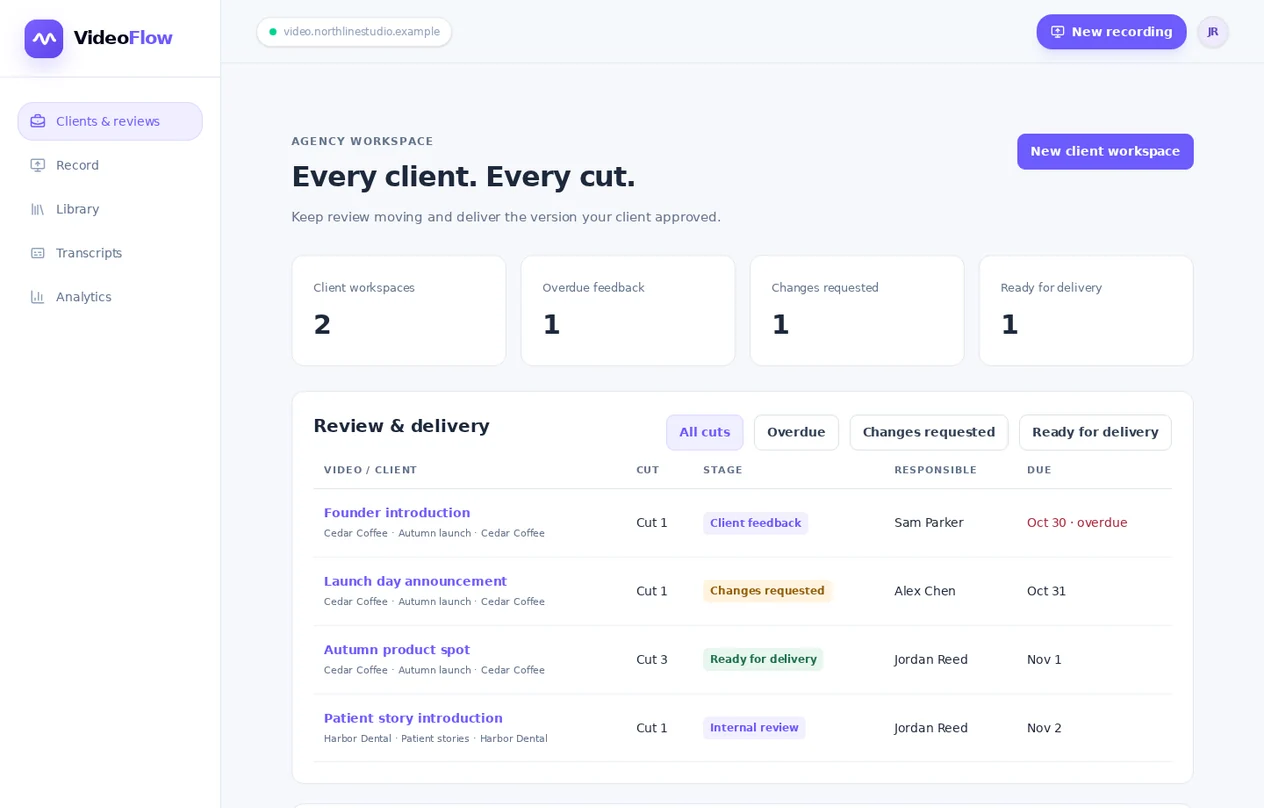Click responsible person Alex Chen

925,591
